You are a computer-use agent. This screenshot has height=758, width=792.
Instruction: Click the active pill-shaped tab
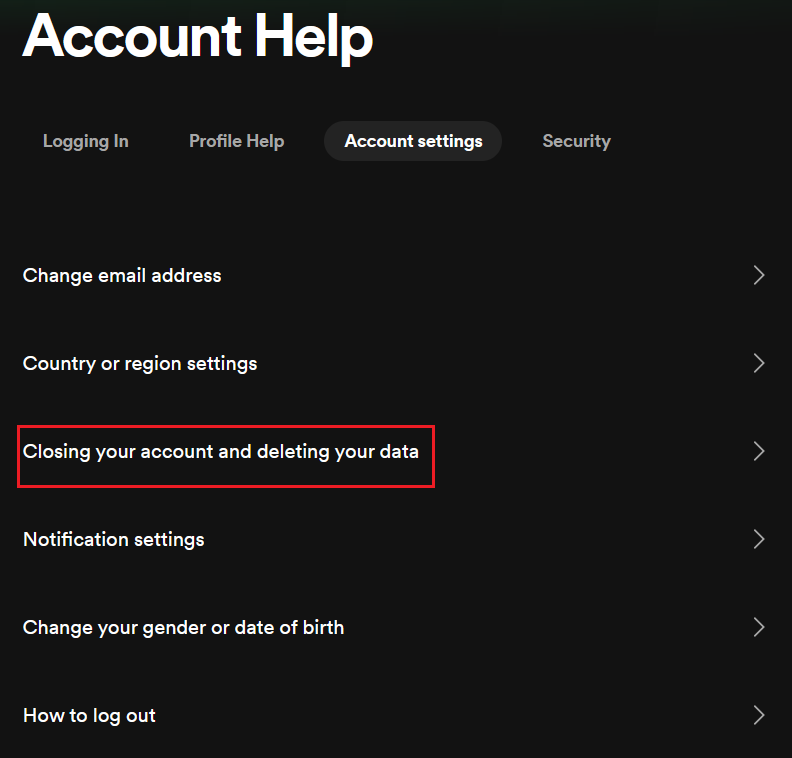[x=413, y=141]
